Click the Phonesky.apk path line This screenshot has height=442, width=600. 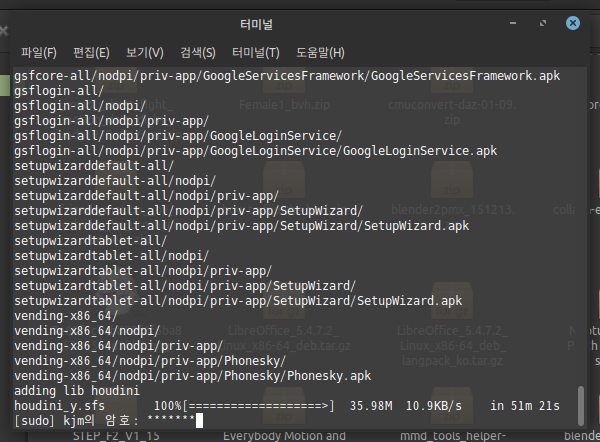(x=192, y=376)
